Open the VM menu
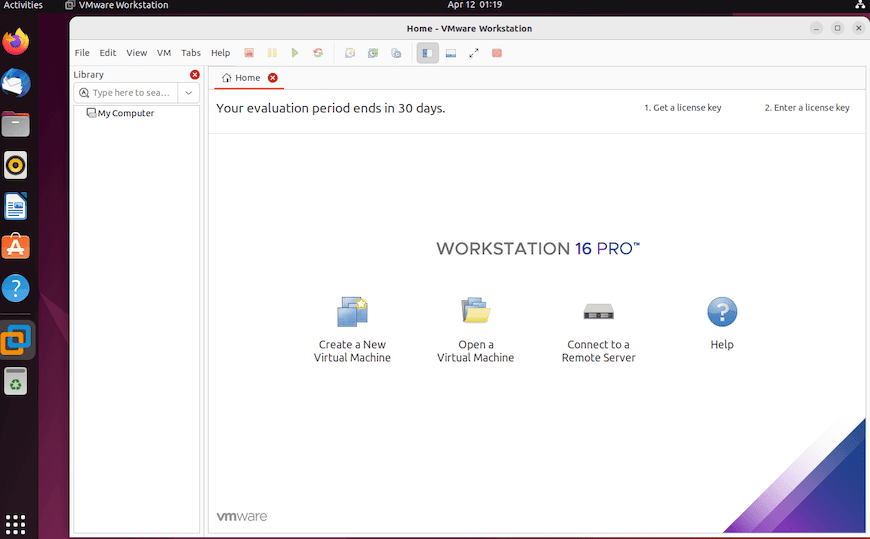Screen dimensions: 870x539 [x=164, y=53]
